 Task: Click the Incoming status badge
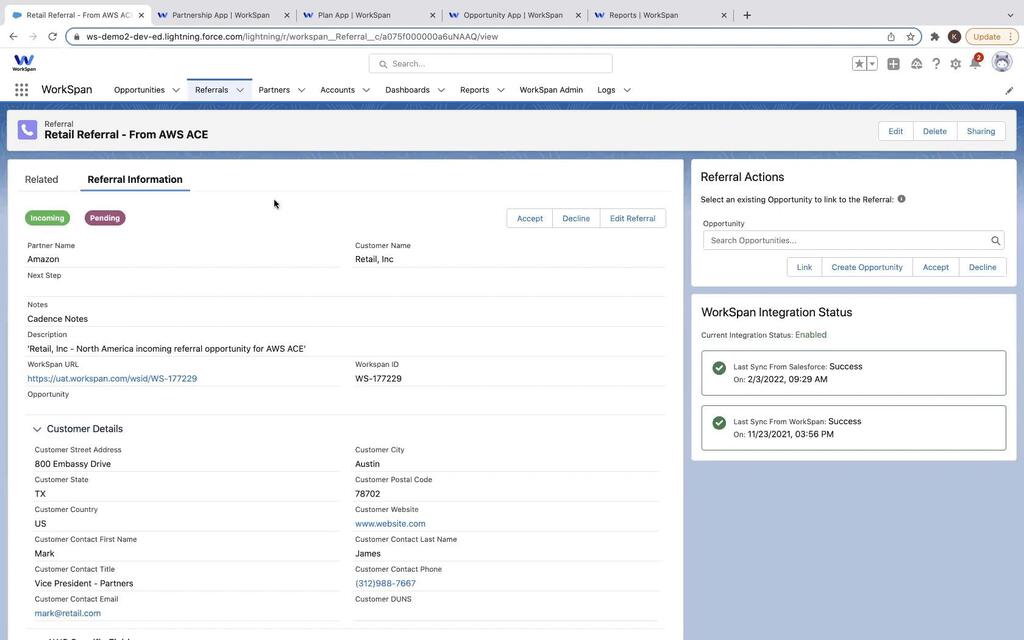pos(47,218)
